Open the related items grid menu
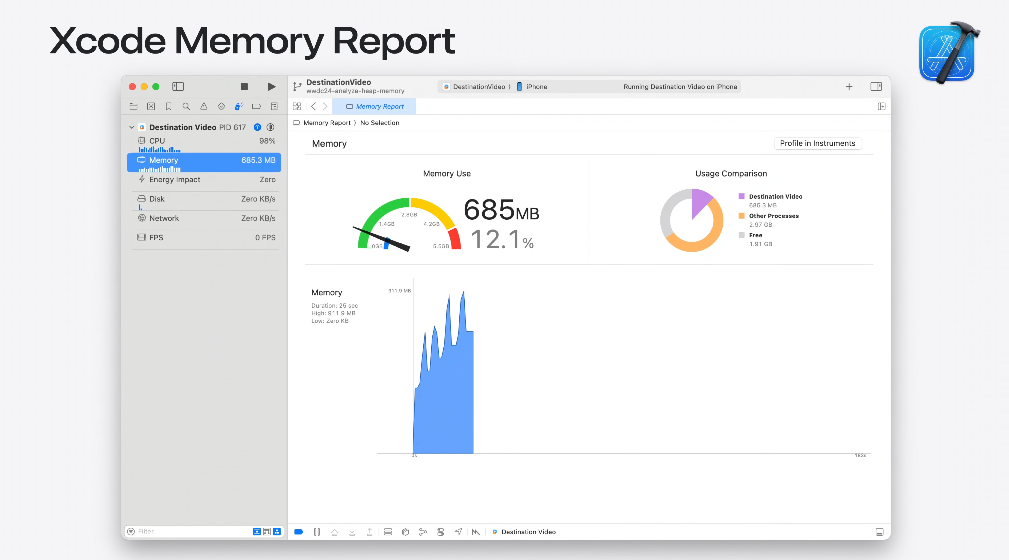This screenshot has width=1009, height=560. pos(297,106)
